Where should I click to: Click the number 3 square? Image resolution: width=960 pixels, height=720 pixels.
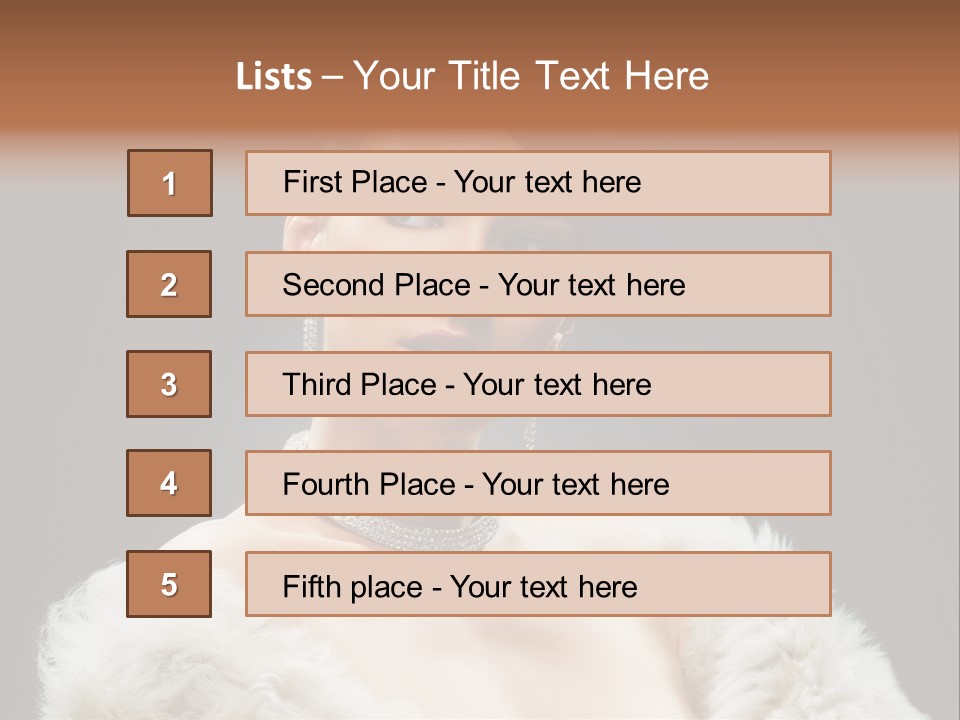tap(169, 384)
